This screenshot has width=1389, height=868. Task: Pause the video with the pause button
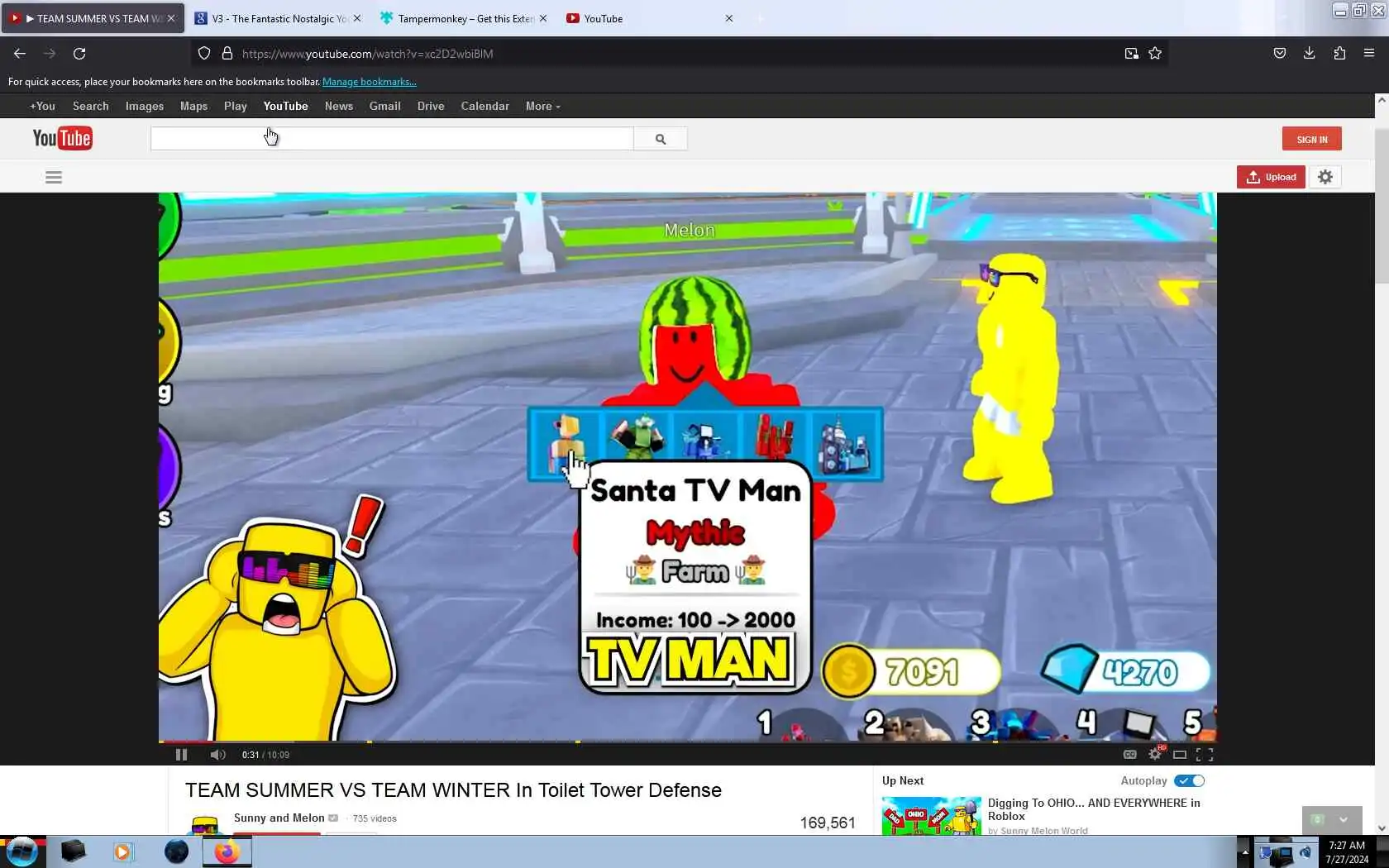pos(181,755)
